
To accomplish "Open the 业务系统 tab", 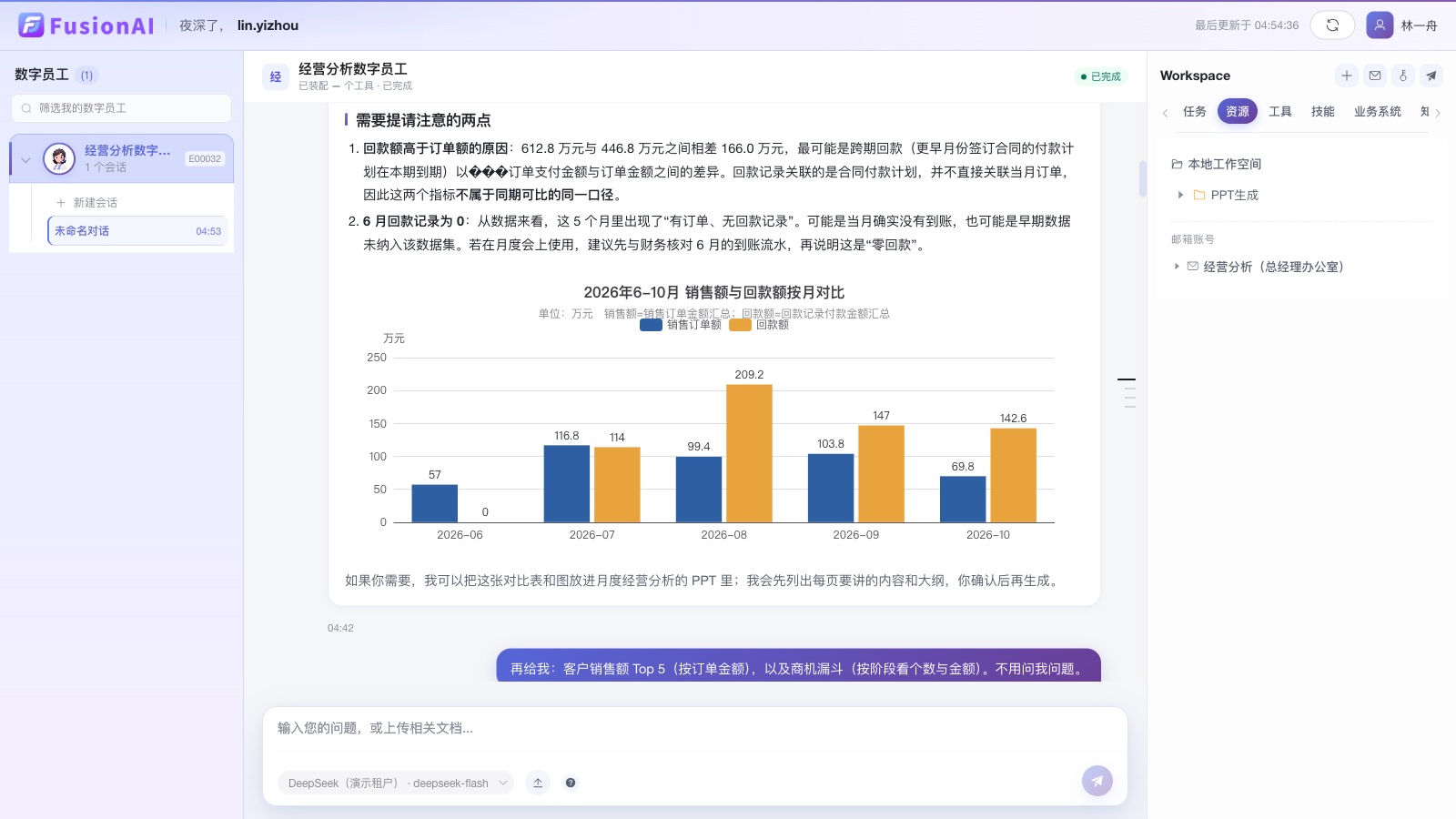I will [1378, 111].
